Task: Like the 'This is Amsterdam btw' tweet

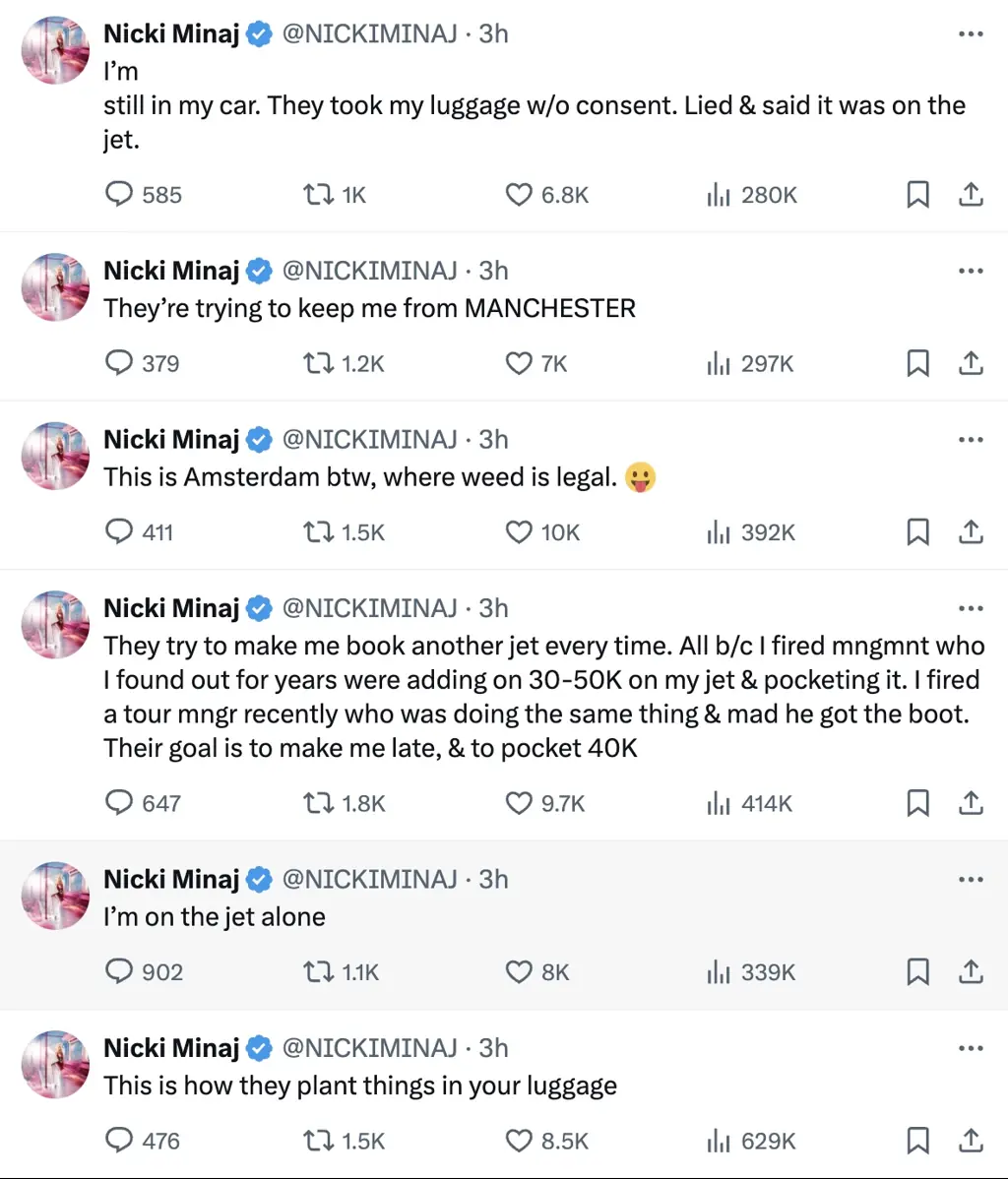Action: [519, 532]
